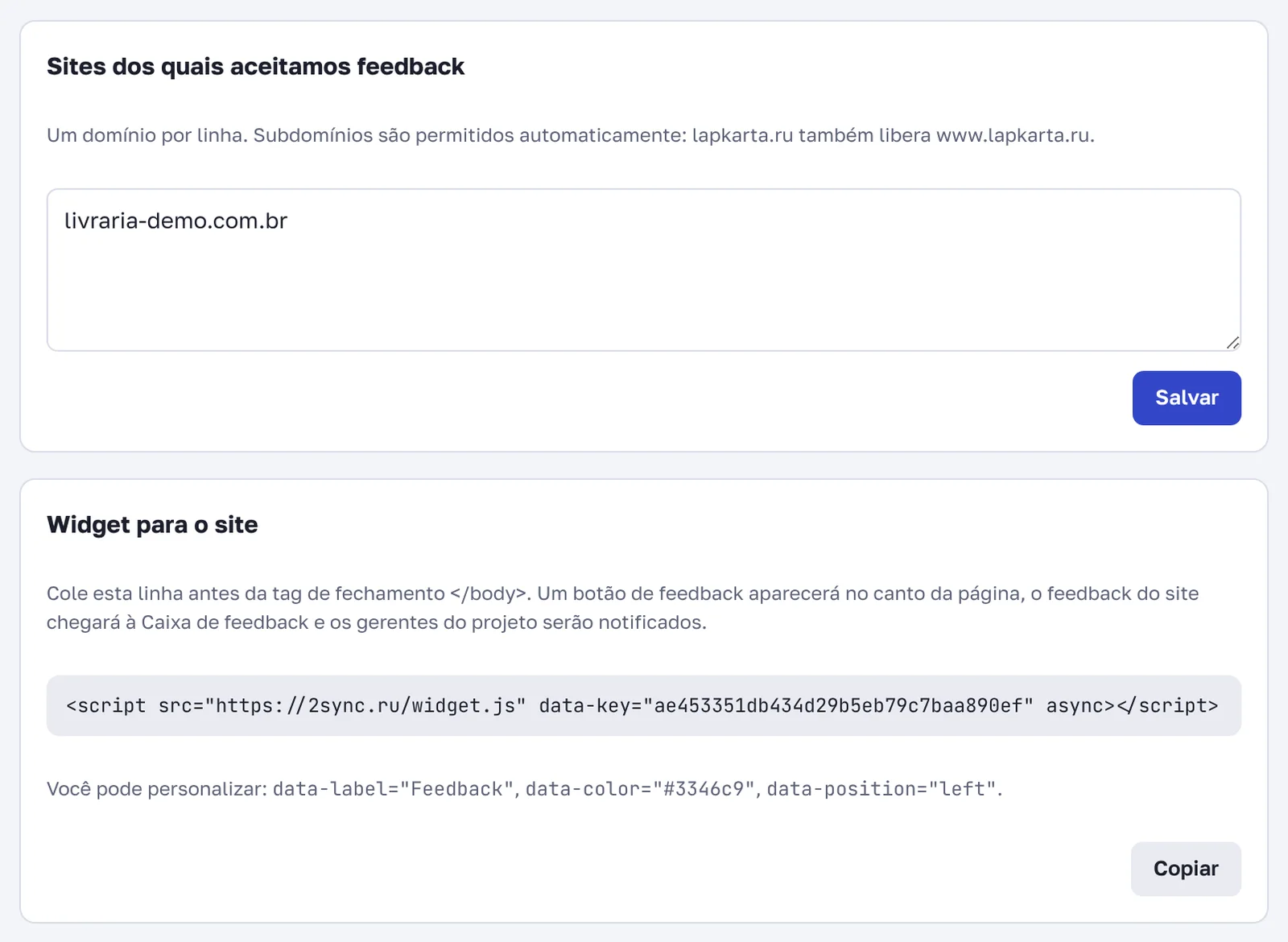Click the "Cole esta linha antes" instruction paragraph
This screenshot has height=942, width=1288.
(622, 608)
